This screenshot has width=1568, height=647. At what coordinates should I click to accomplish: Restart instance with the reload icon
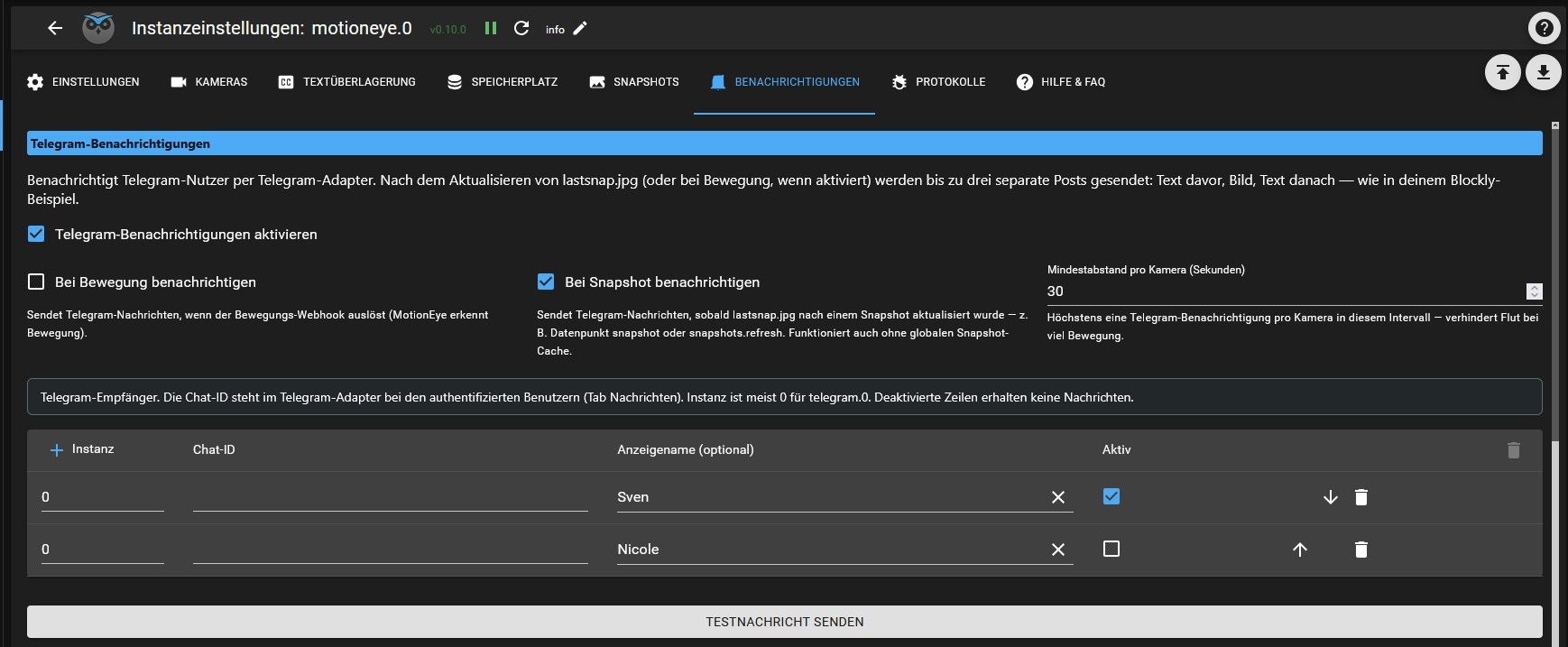point(521,28)
